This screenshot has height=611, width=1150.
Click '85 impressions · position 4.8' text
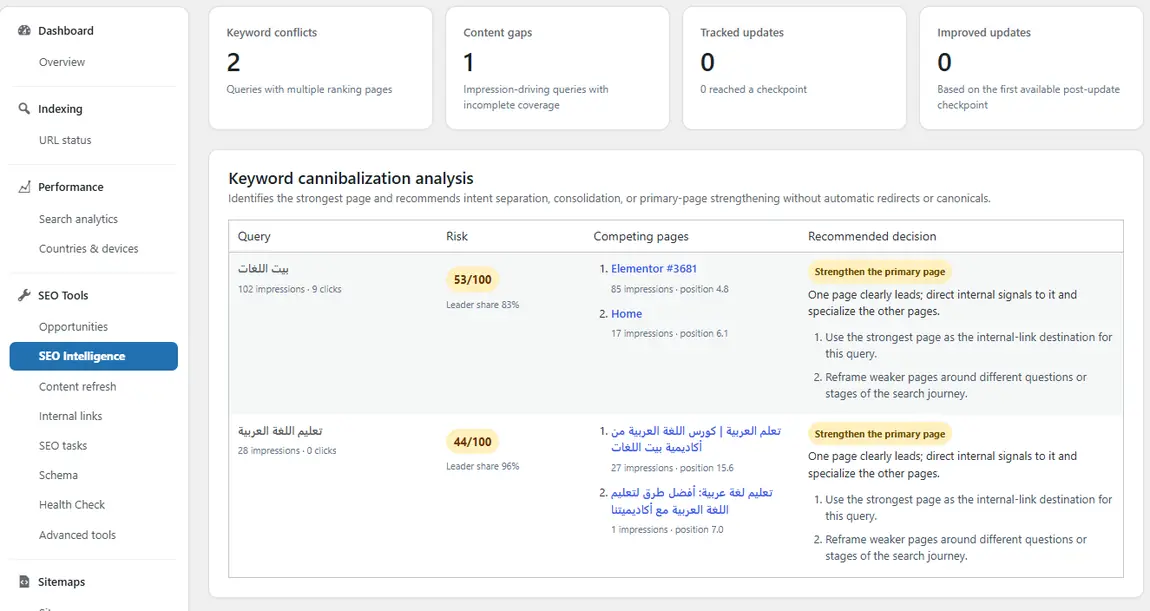point(670,289)
